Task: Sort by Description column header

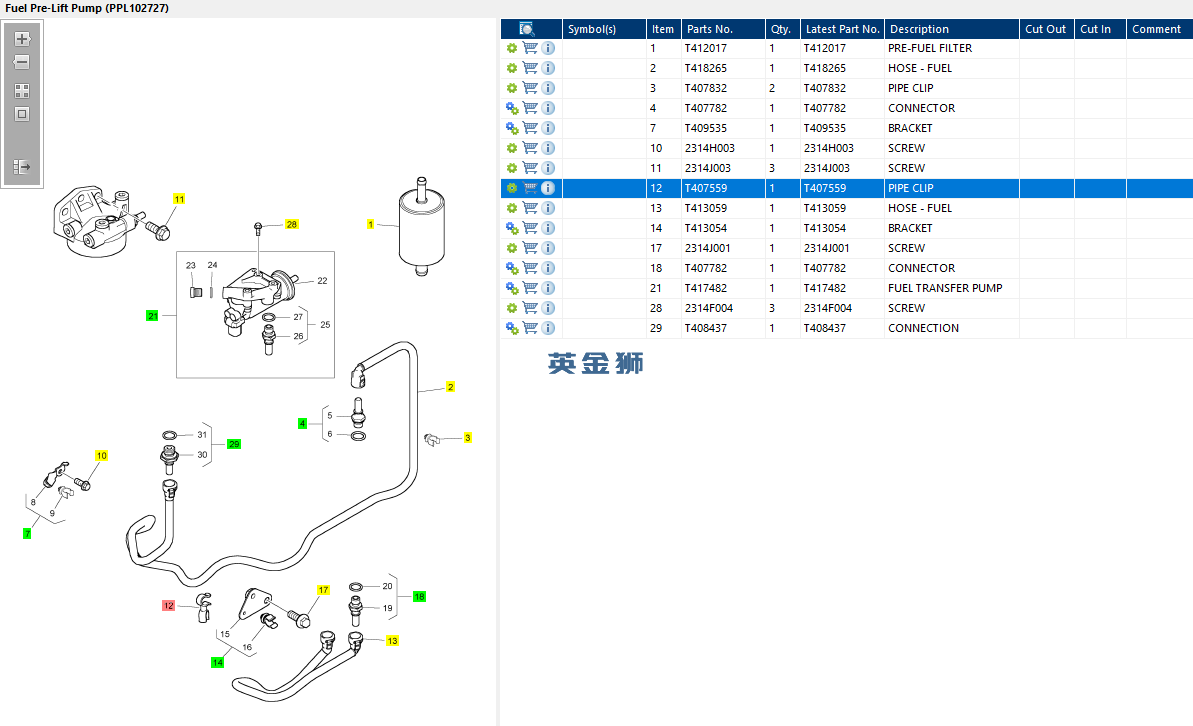Action: [x=952, y=29]
